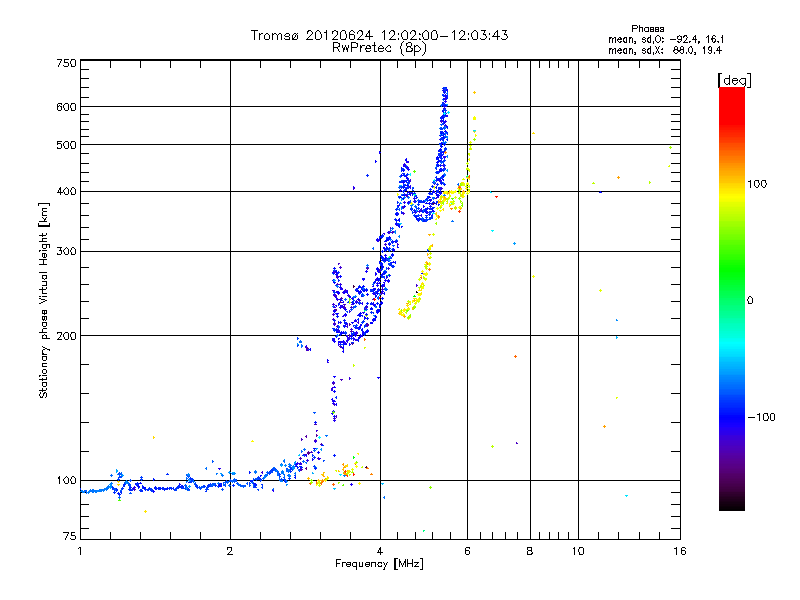
Task: Click the Stationary phase Virtual Height axis label
Action: pyautogui.click(x=44, y=302)
